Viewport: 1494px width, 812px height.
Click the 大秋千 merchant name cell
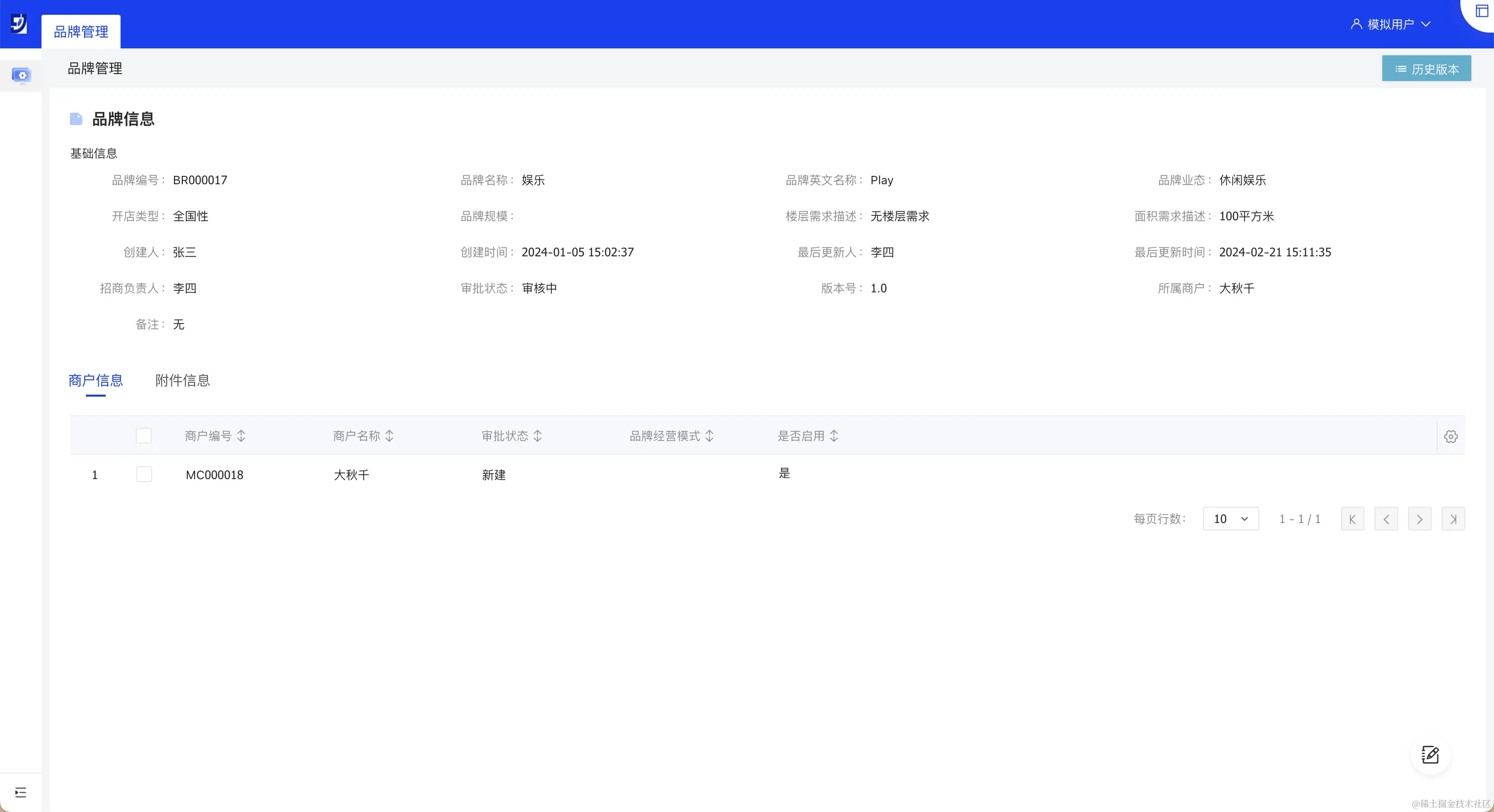(x=351, y=475)
